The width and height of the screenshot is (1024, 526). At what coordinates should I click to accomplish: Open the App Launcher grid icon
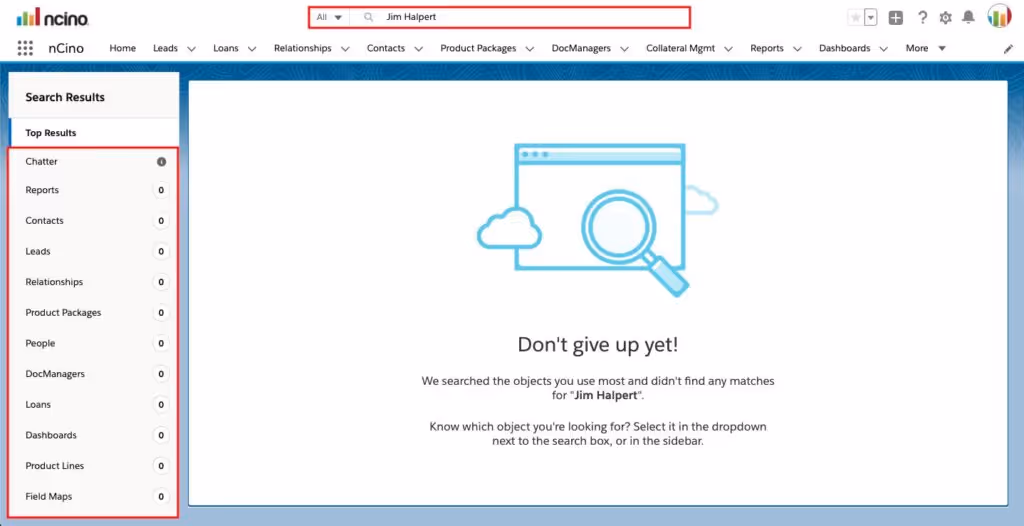[x=25, y=48]
